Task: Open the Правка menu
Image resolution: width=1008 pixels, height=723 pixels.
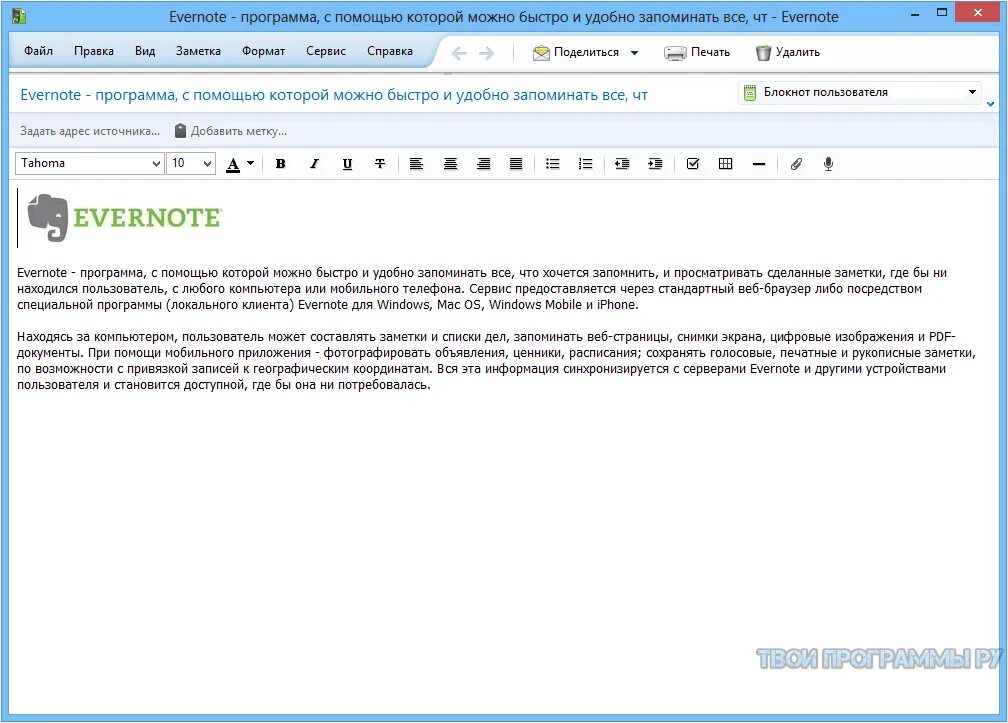Action: 94,51
